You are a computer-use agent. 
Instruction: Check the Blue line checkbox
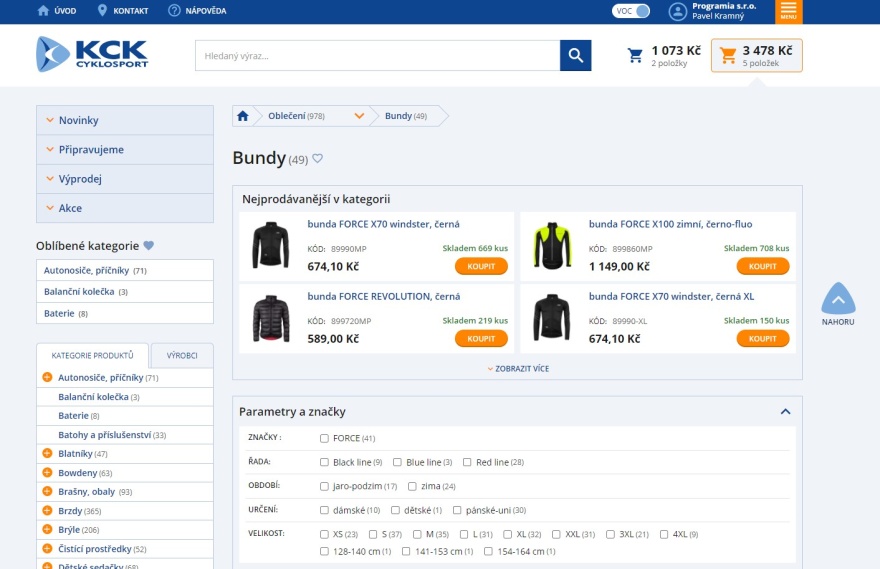coord(397,462)
